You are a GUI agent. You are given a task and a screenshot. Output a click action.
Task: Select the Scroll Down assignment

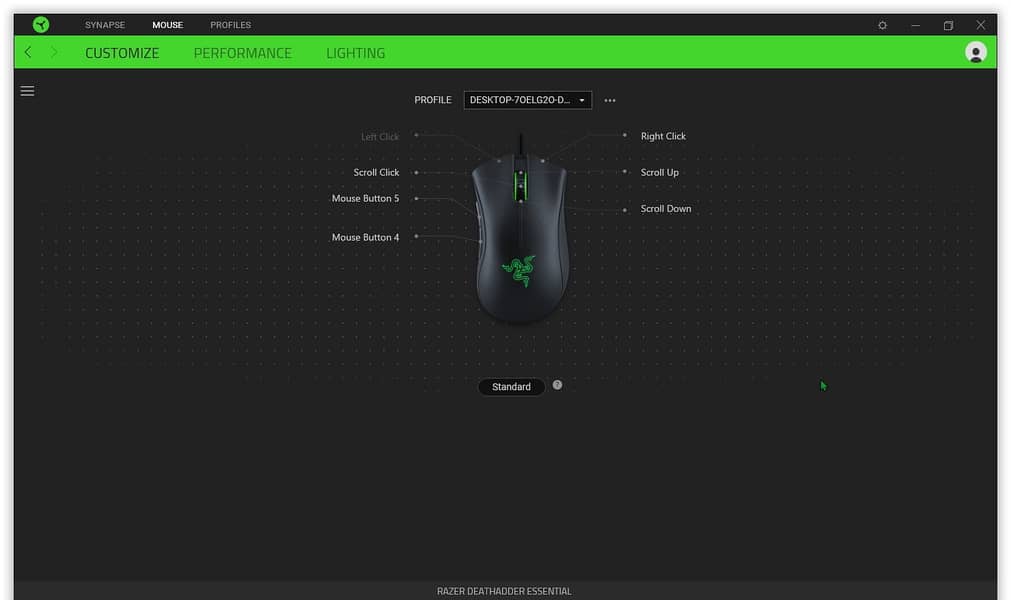[665, 209]
